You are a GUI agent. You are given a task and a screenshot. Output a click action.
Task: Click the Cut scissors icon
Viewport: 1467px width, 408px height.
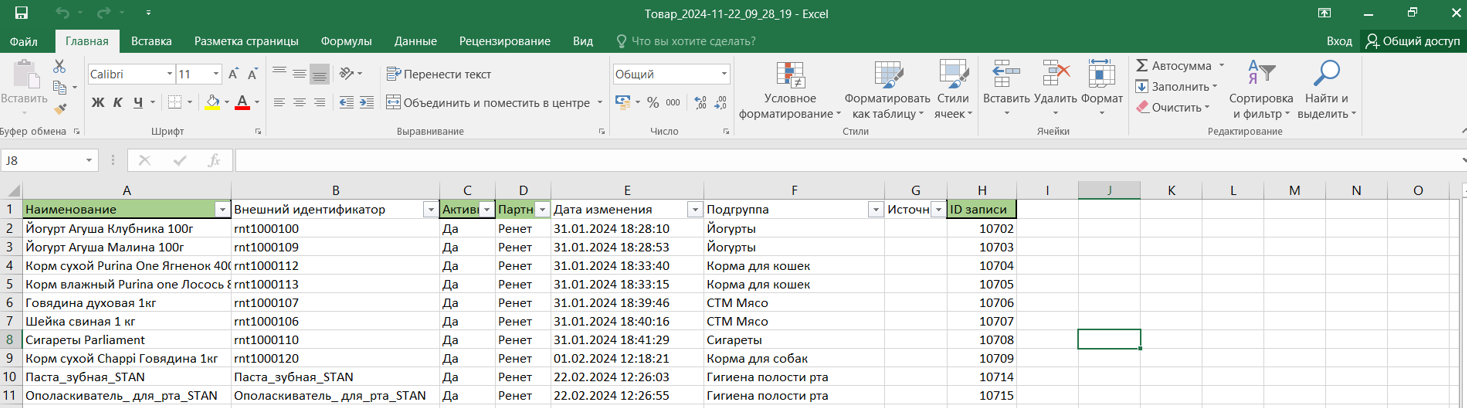tap(59, 67)
